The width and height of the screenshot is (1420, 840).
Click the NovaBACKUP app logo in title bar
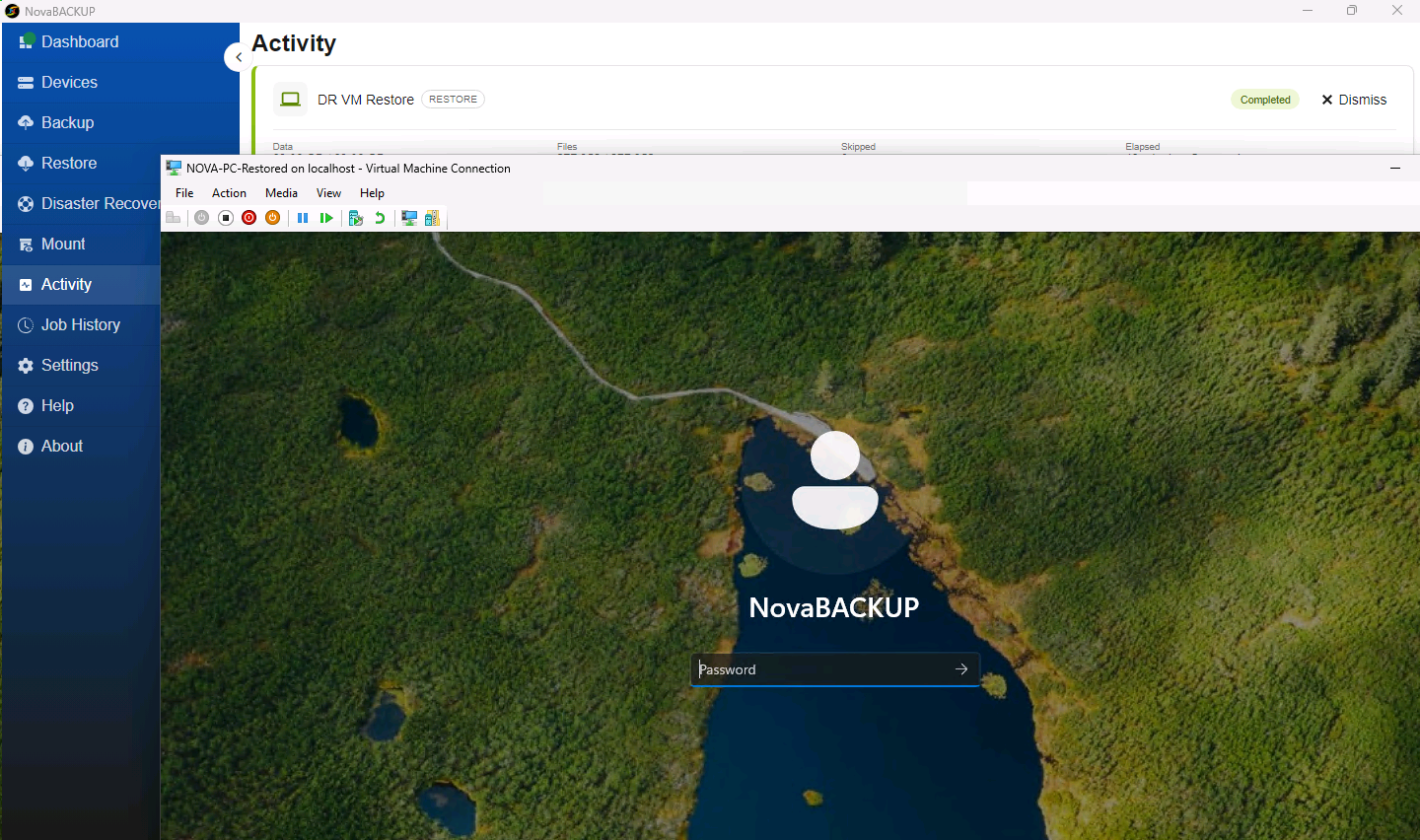click(12, 11)
